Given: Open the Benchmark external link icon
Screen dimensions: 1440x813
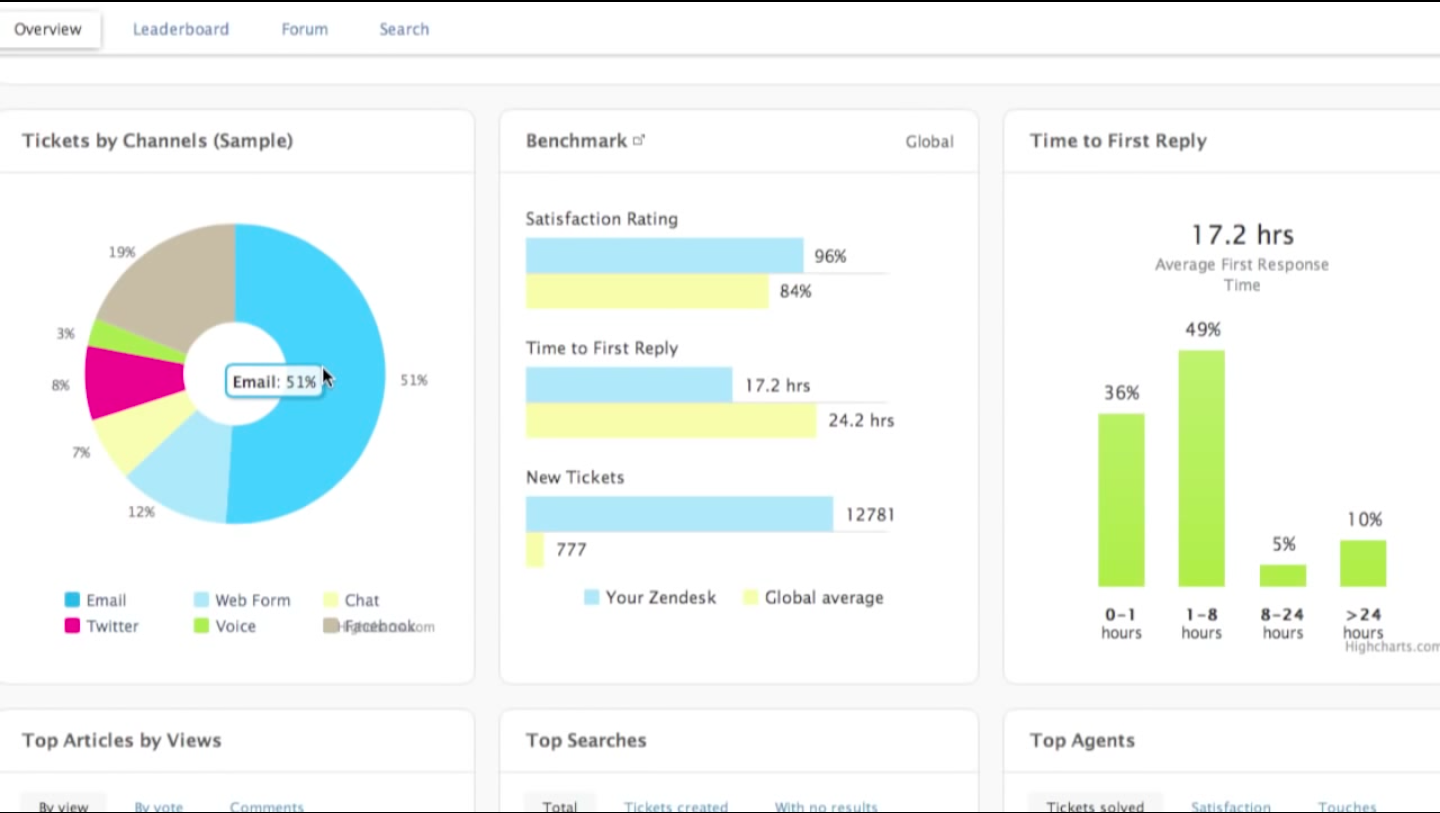Looking at the screenshot, I should [640, 140].
